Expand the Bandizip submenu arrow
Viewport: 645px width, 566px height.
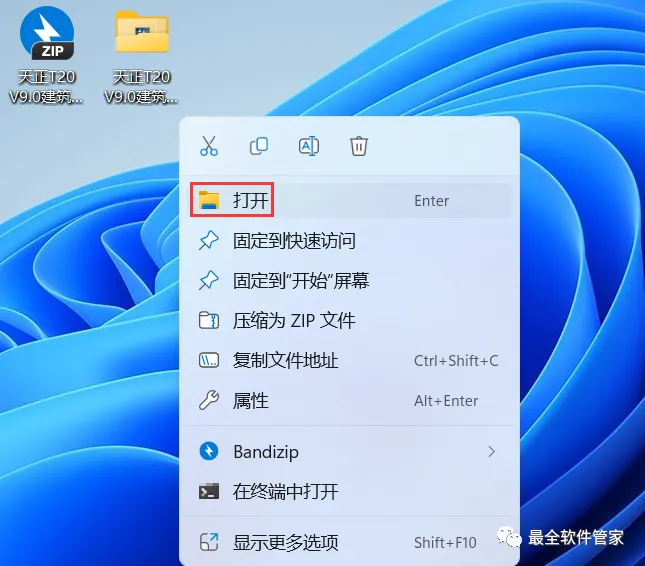(x=492, y=452)
